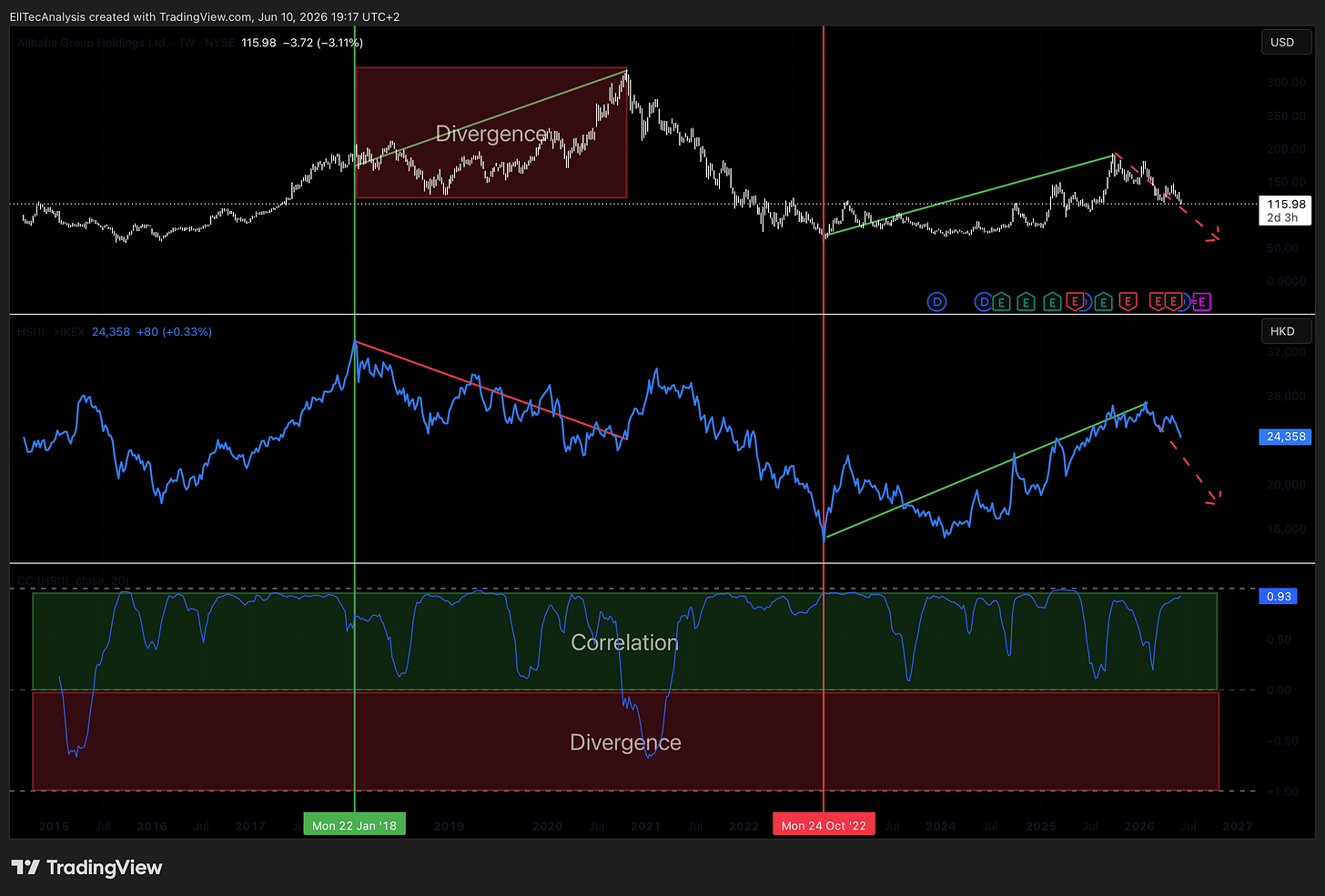Click the blue 24,358 price label
1325x896 pixels.
click(1286, 437)
